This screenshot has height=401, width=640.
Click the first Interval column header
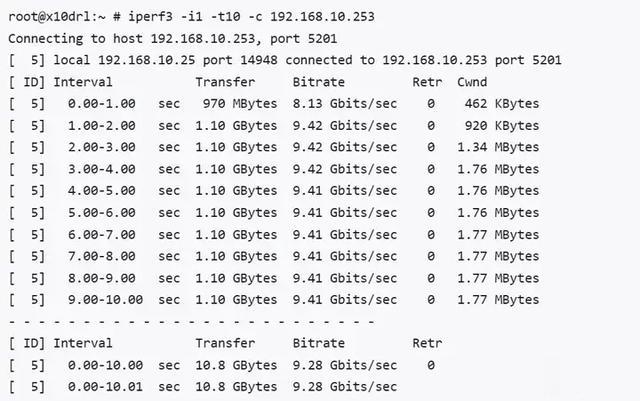82,82
